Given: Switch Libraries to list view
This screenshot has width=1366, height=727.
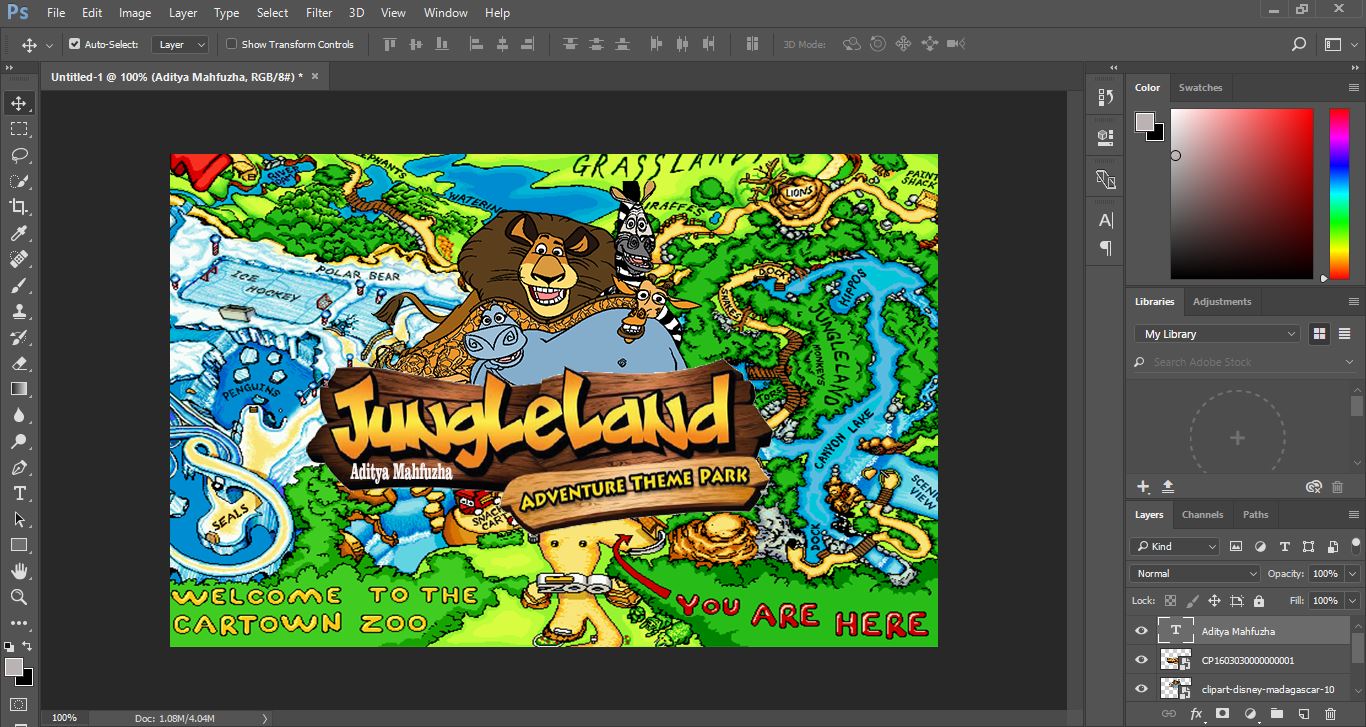Looking at the screenshot, I should pos(1344,334).
